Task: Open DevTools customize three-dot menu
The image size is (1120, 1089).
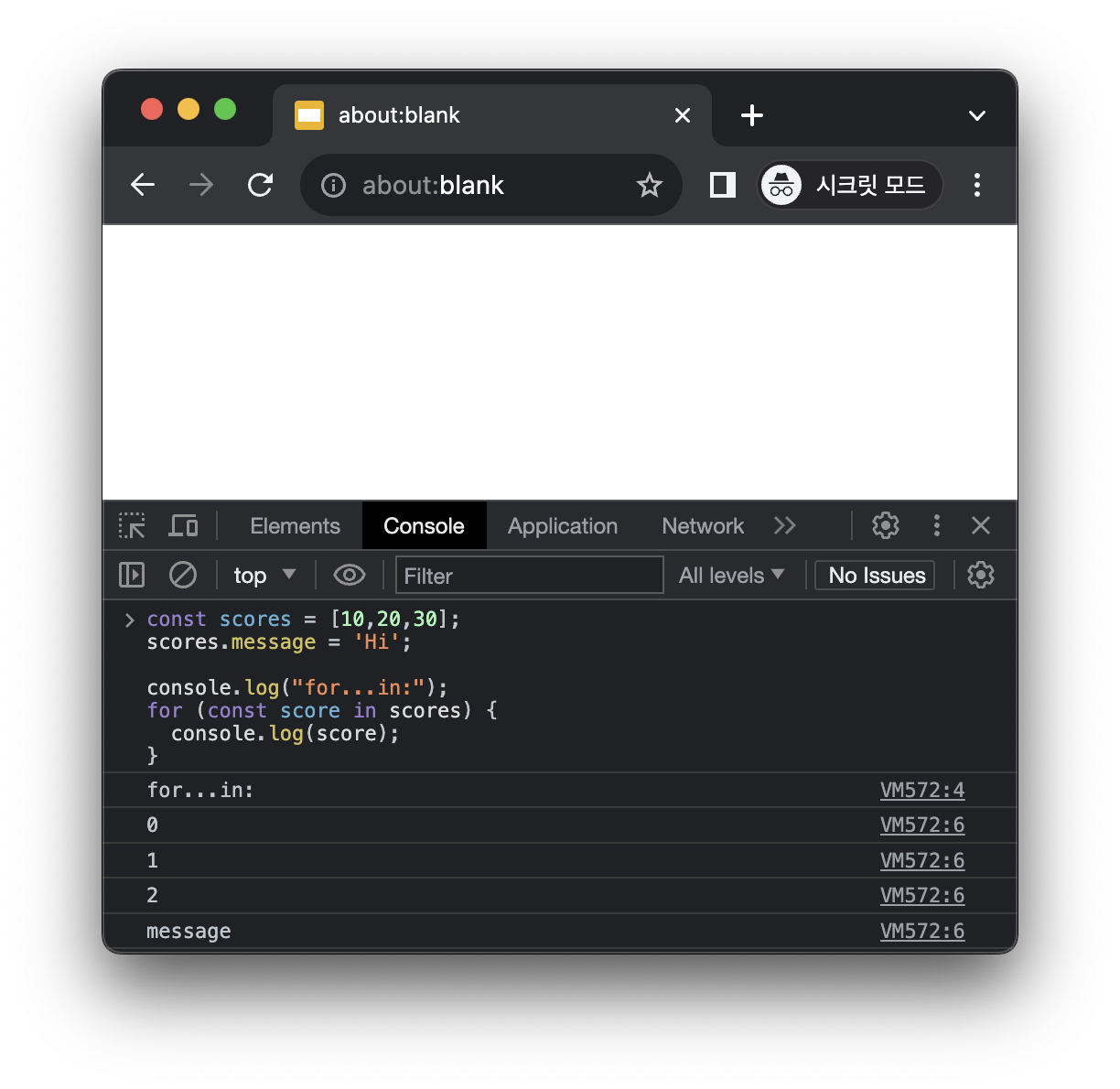Action: (x=936, y=525)
